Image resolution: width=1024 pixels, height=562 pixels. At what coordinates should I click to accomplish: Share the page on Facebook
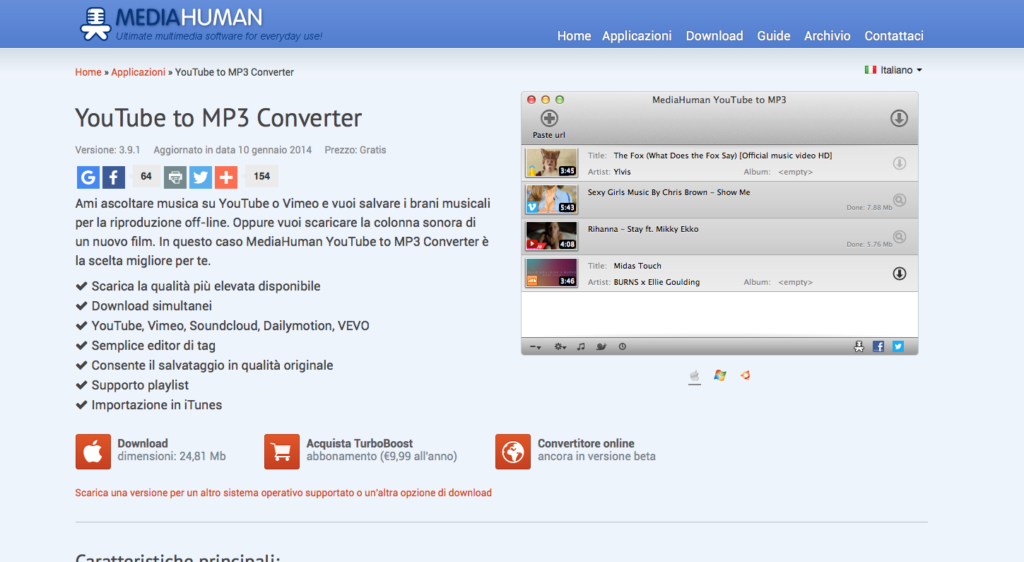(114, 177)
